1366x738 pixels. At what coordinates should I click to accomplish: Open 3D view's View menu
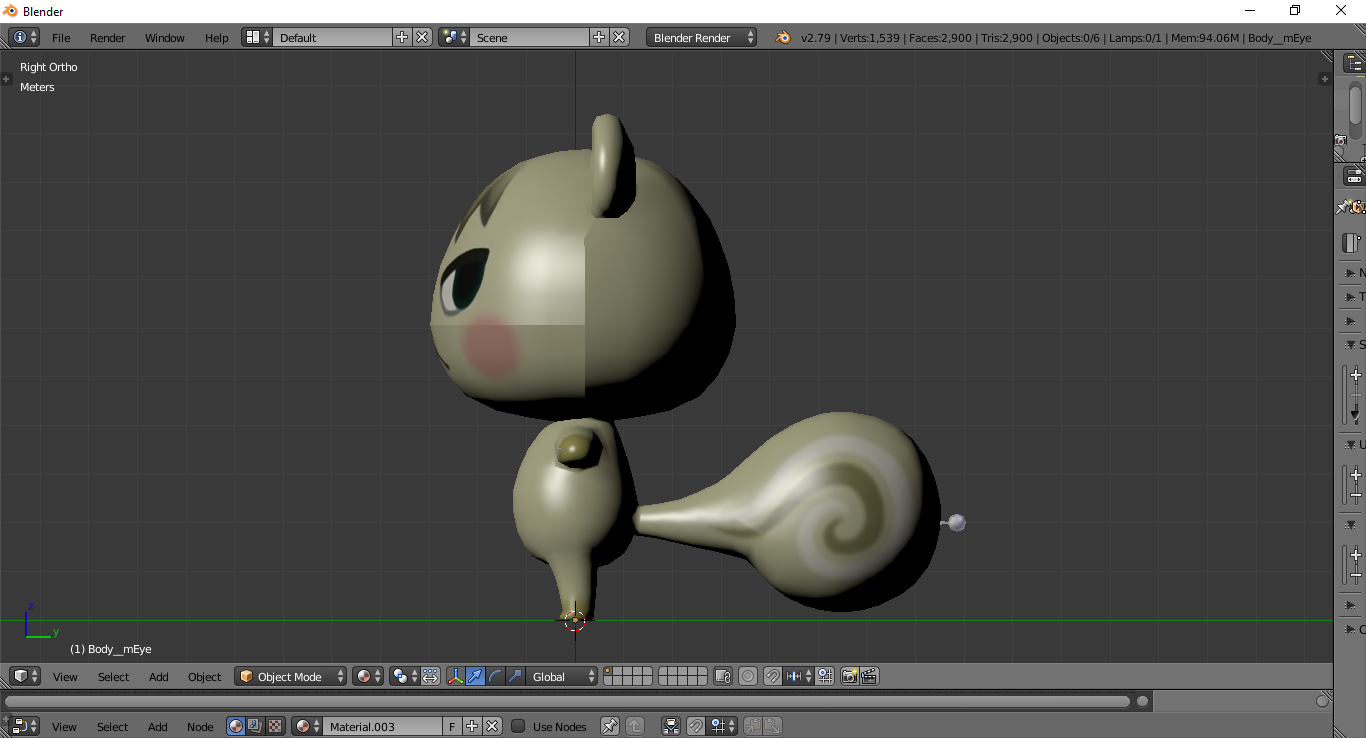[x=65, y=677]
